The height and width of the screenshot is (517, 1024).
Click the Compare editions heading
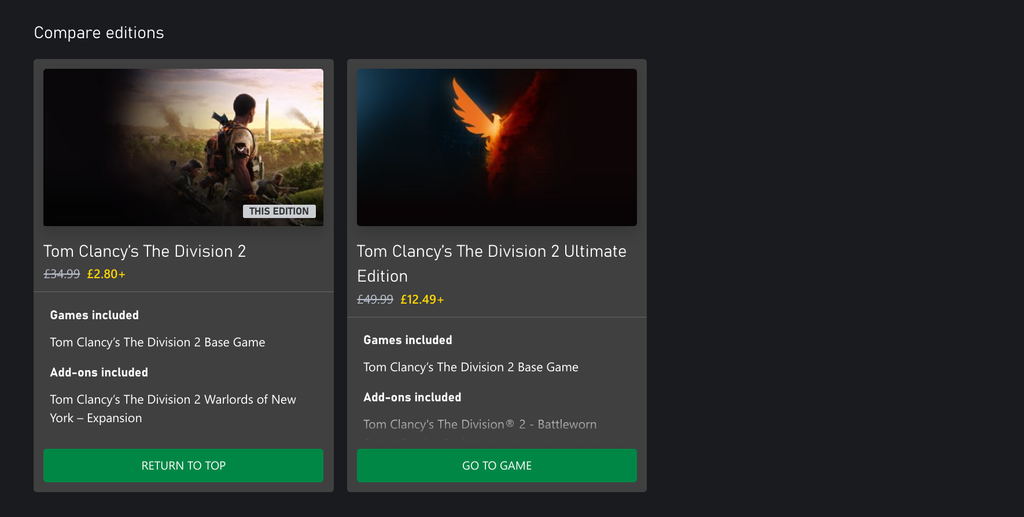coord(99,33)
